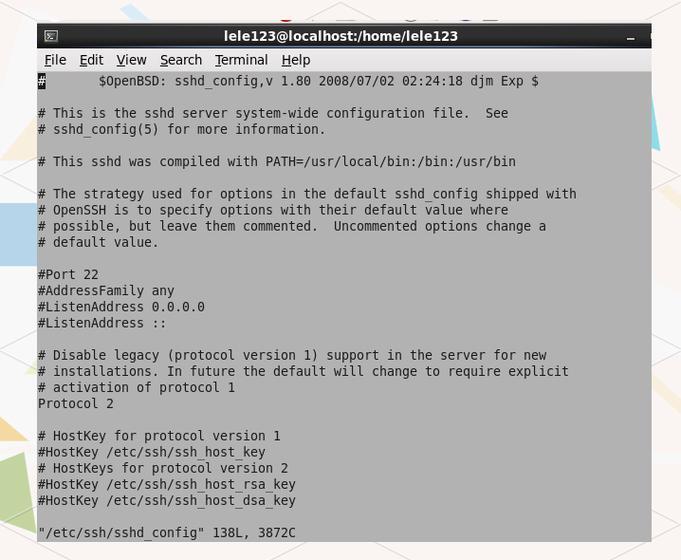Click the #Port 22 line
681x560 pixels.
[x=68, y=275]
